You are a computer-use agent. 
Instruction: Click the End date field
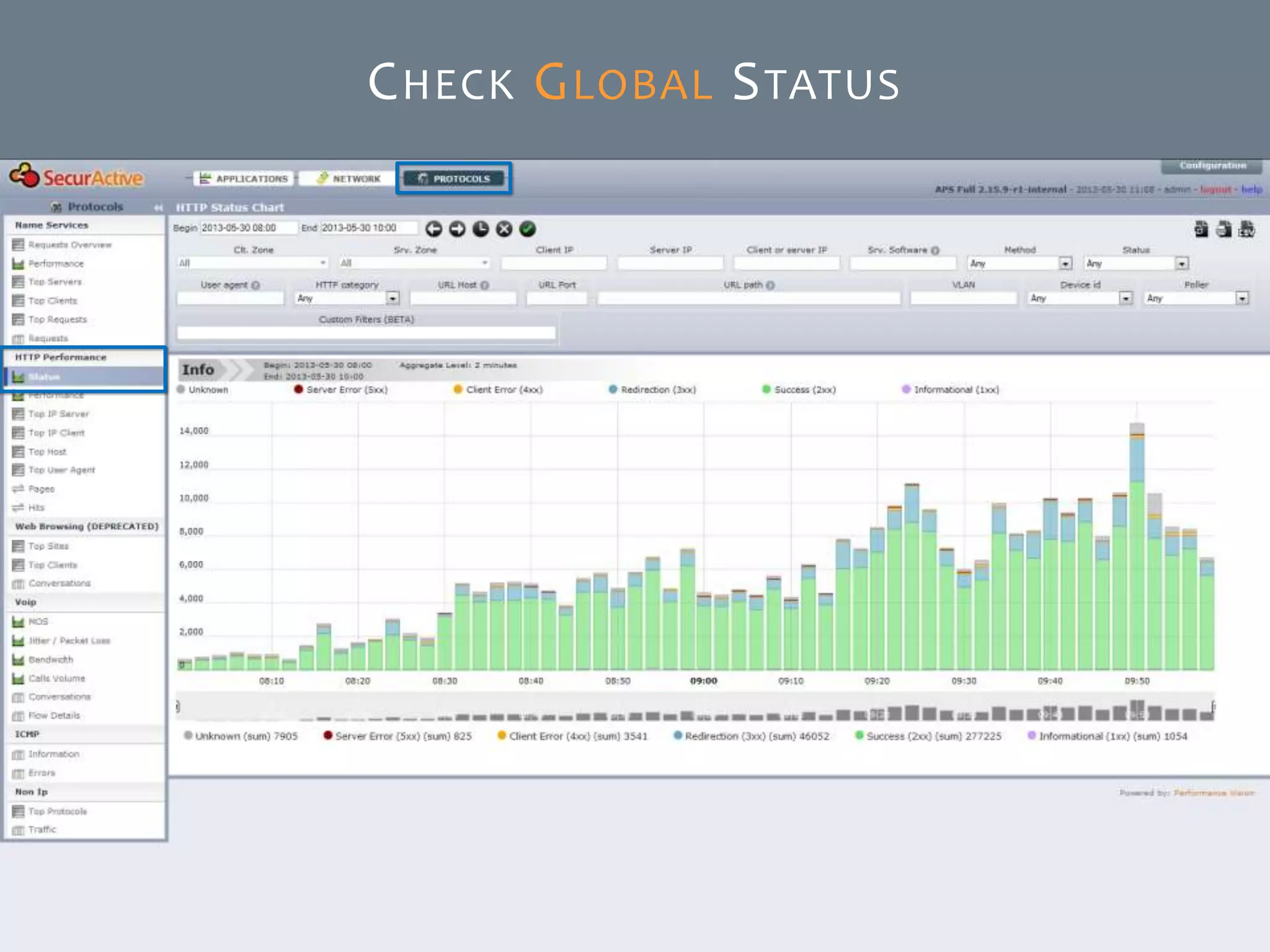click(x=369, y=228)
